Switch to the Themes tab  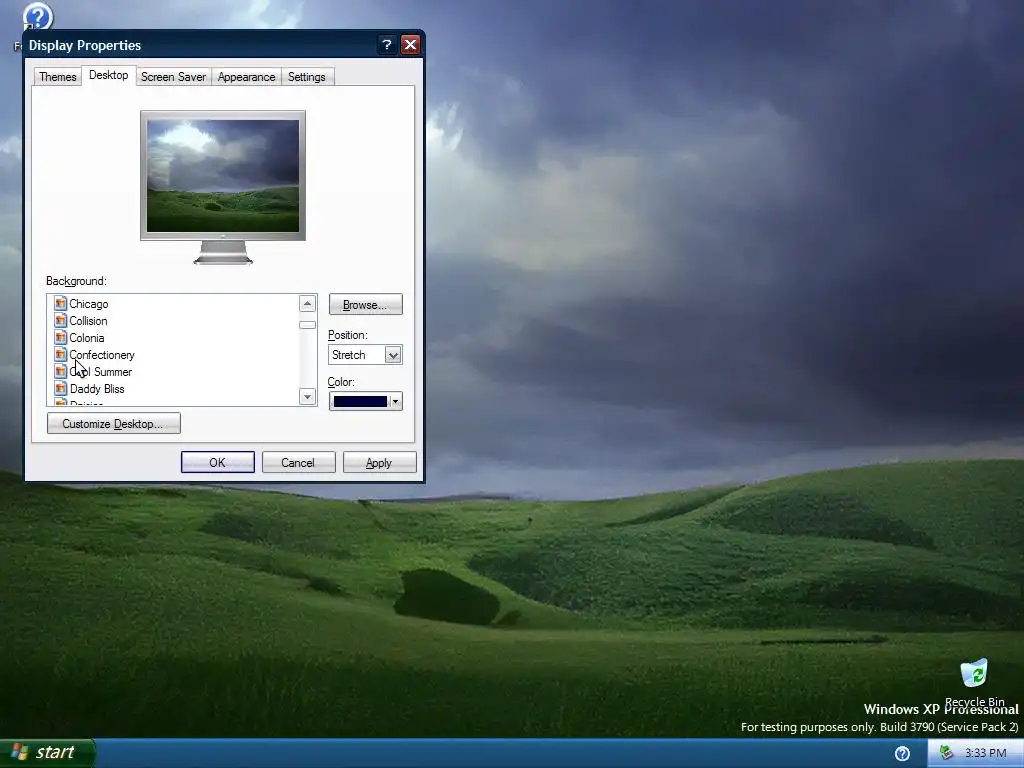pos(57,77)
